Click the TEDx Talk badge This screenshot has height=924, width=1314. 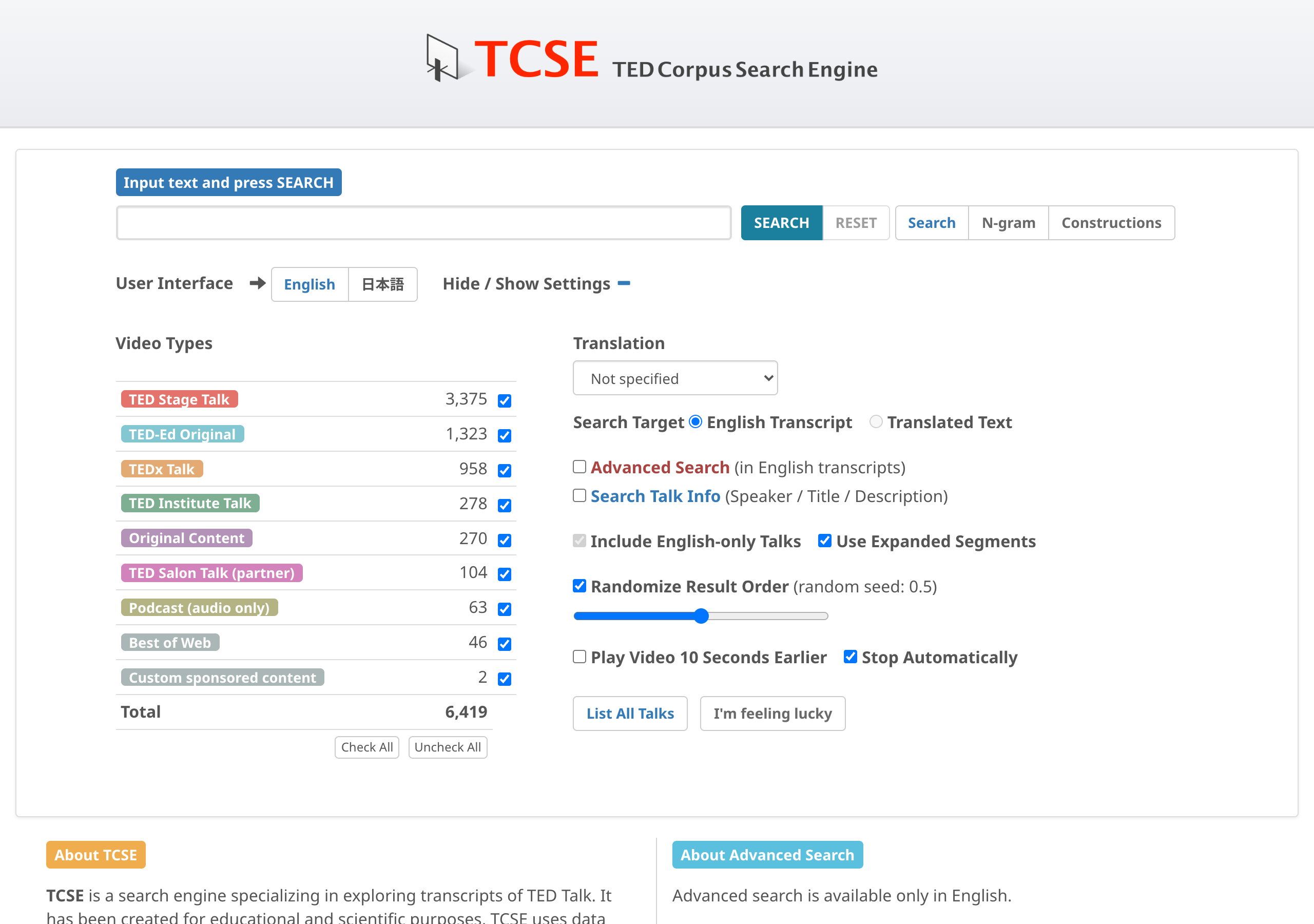(161, 469)
